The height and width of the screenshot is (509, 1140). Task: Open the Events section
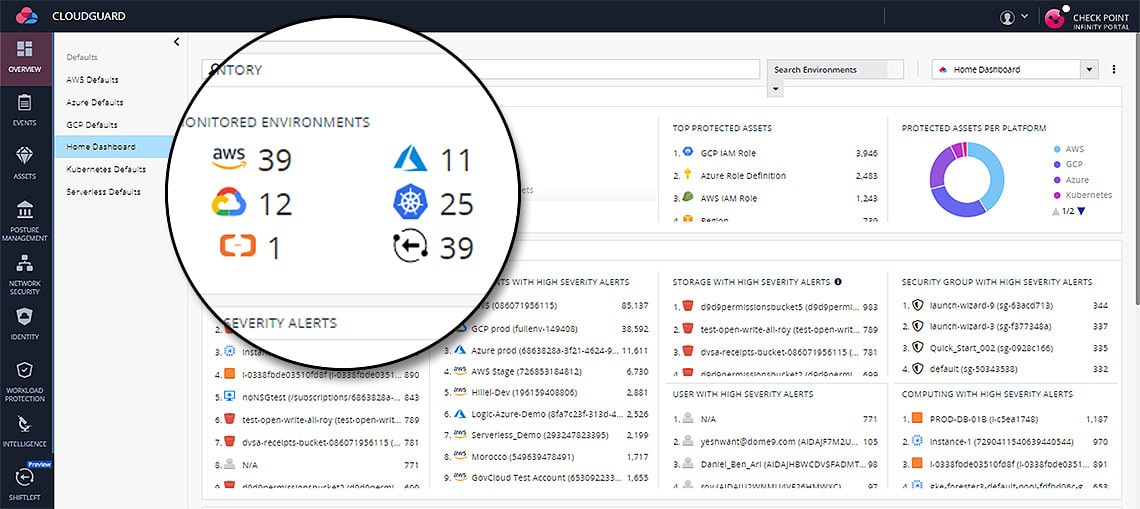[25, 111]
